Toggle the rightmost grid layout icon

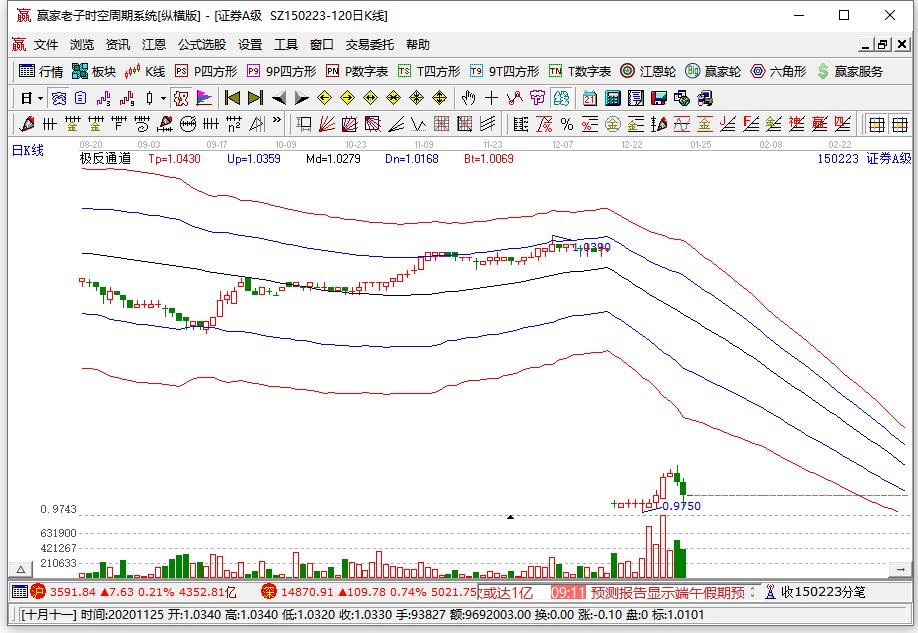(900, 124)
